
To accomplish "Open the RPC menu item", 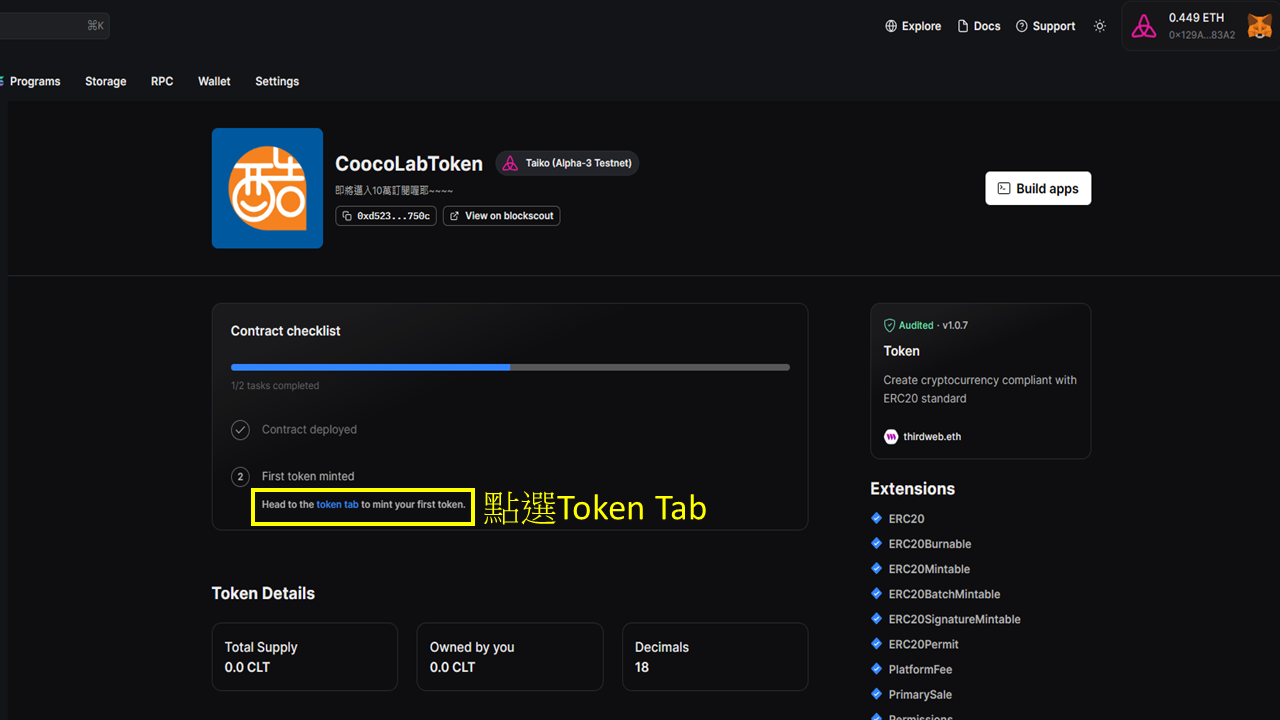I will click(x=162, y=82).
